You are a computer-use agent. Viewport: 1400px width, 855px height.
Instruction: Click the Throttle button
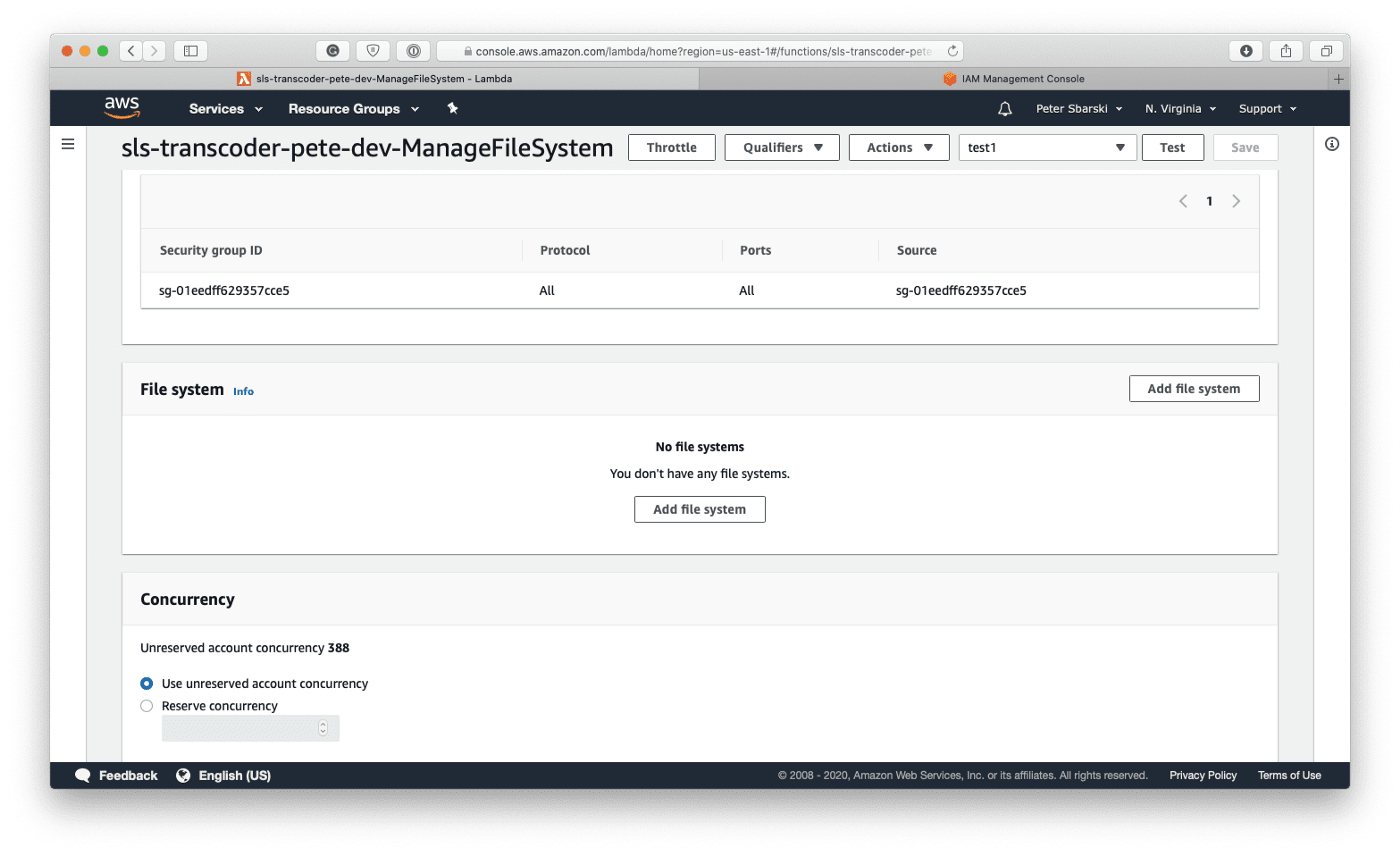pyautogui.click(x=672, y=147)
